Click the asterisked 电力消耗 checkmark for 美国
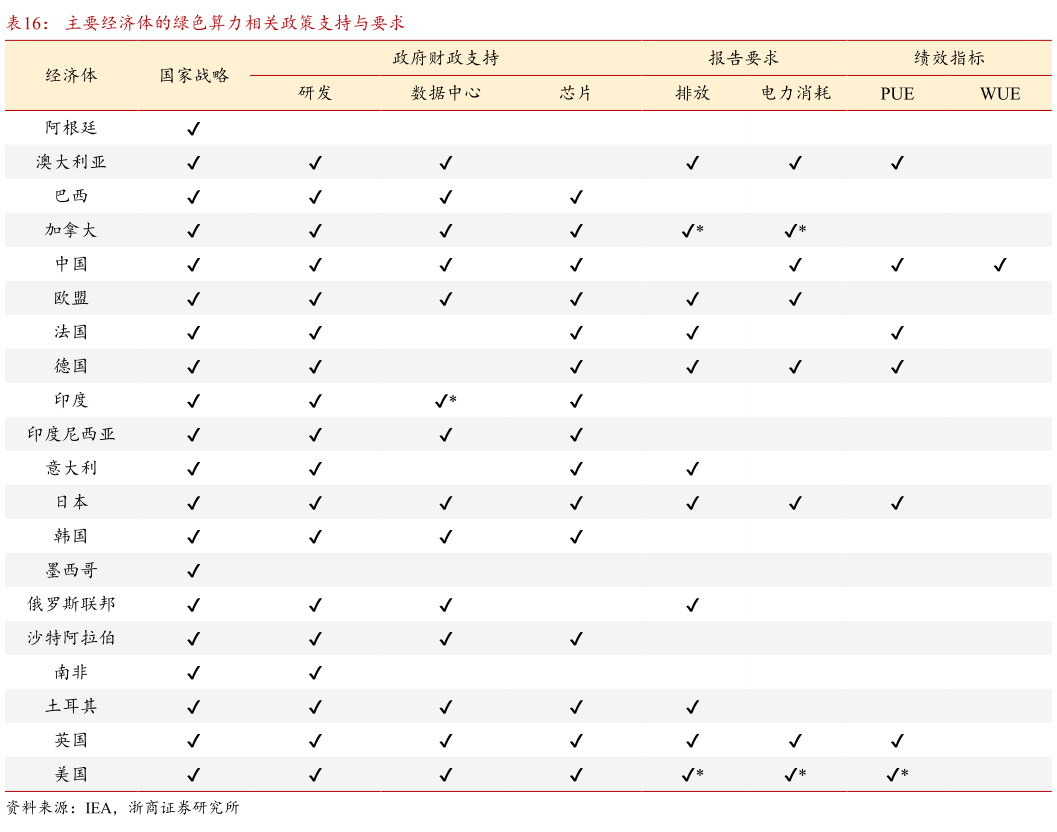The image size is (1057, 832). [795, 775]
